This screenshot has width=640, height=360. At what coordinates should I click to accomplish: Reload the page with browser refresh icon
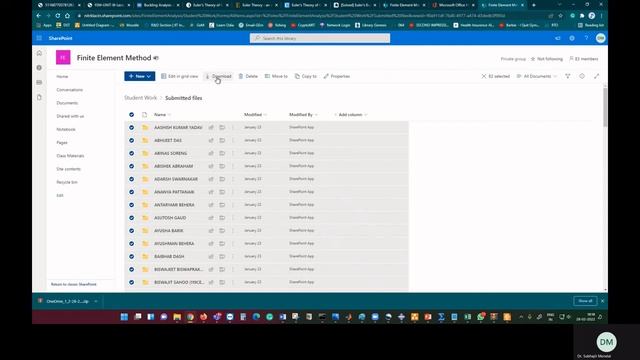[x=58, y=16]
